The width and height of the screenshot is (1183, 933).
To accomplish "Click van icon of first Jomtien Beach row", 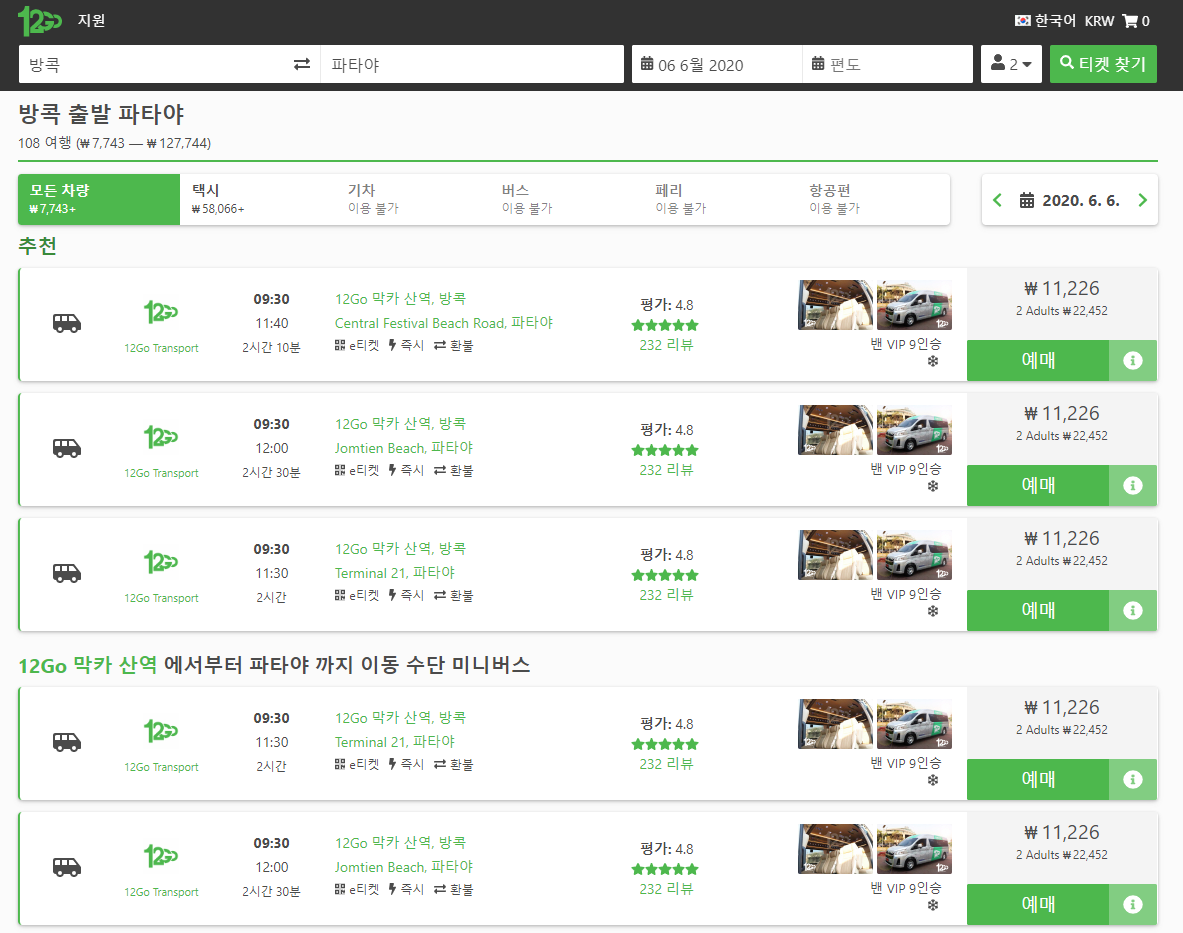I will point(66,449).
